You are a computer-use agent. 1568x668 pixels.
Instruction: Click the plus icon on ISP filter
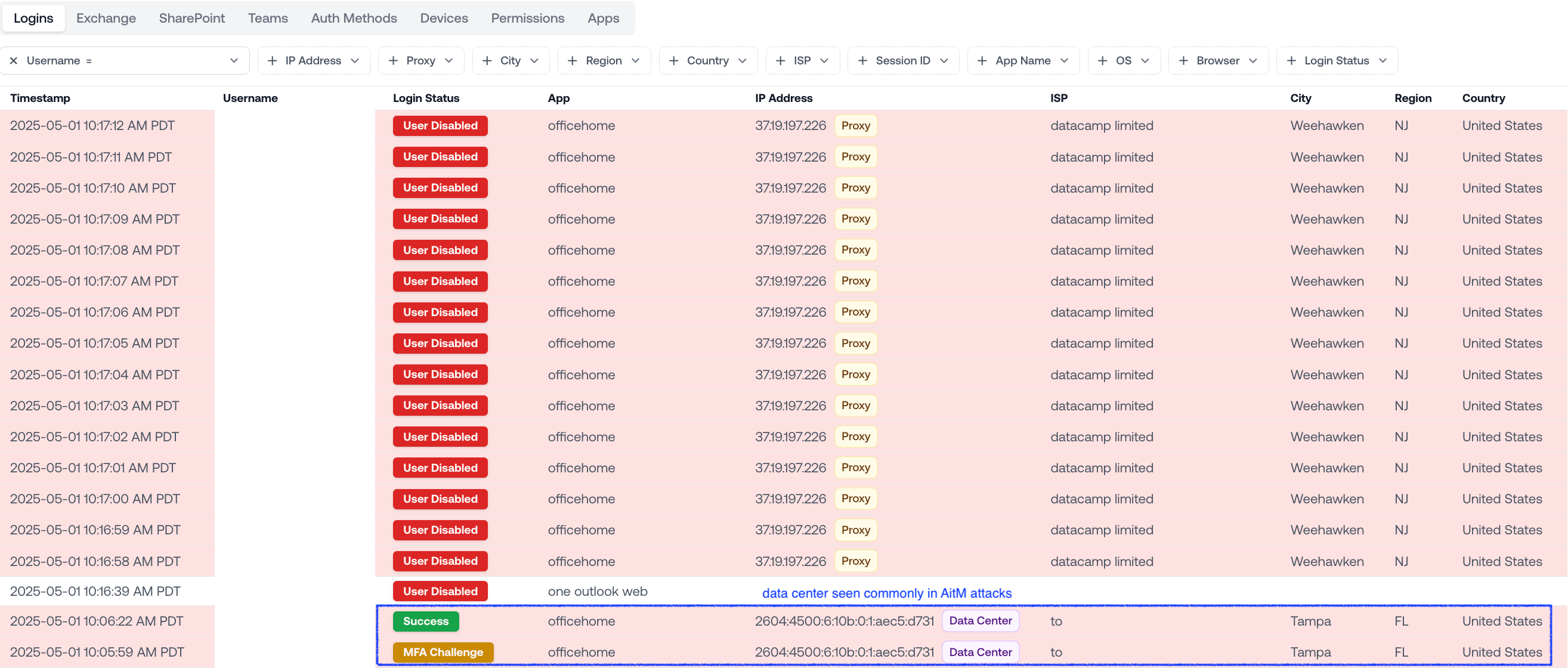(x=780, y=61)
